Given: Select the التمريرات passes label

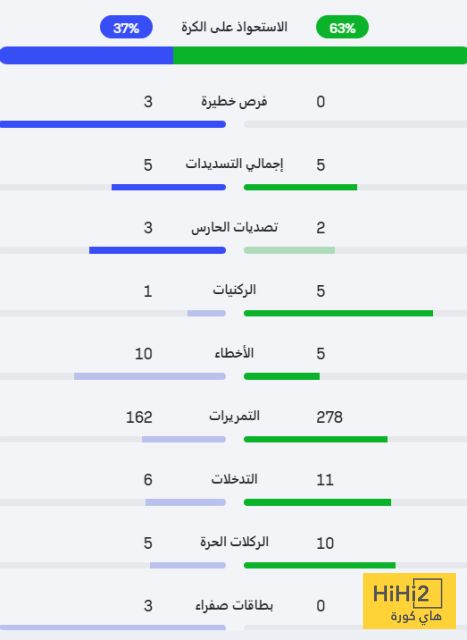Looking at the screenshot, I should point(234,416).
